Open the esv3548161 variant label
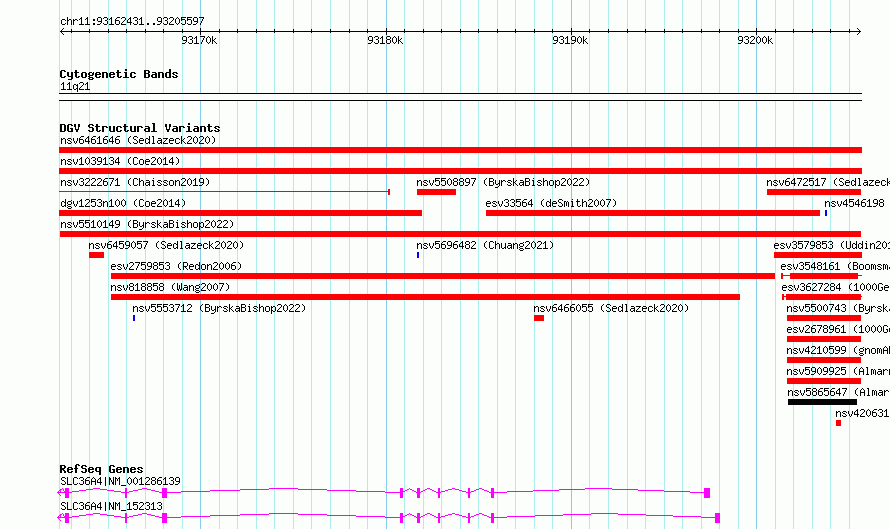 [835, 266]
